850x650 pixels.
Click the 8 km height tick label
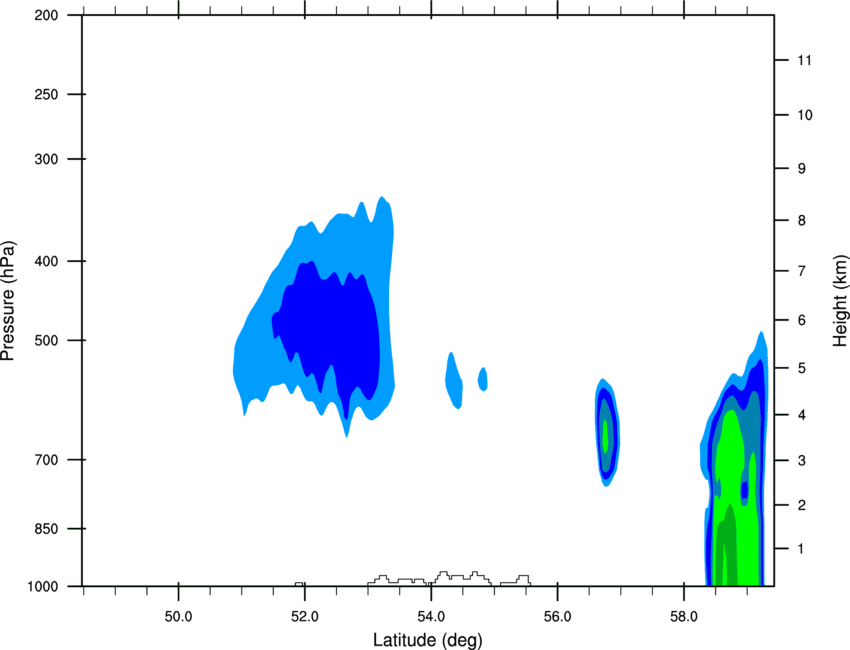[802, 220]
